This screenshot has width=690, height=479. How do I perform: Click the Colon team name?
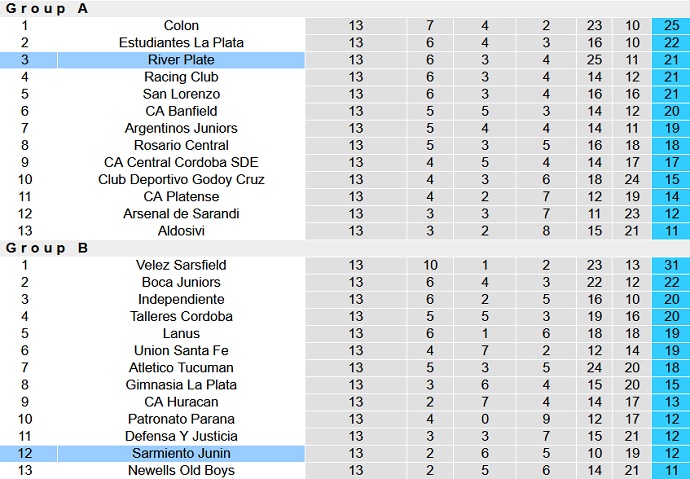click(181, 25)
